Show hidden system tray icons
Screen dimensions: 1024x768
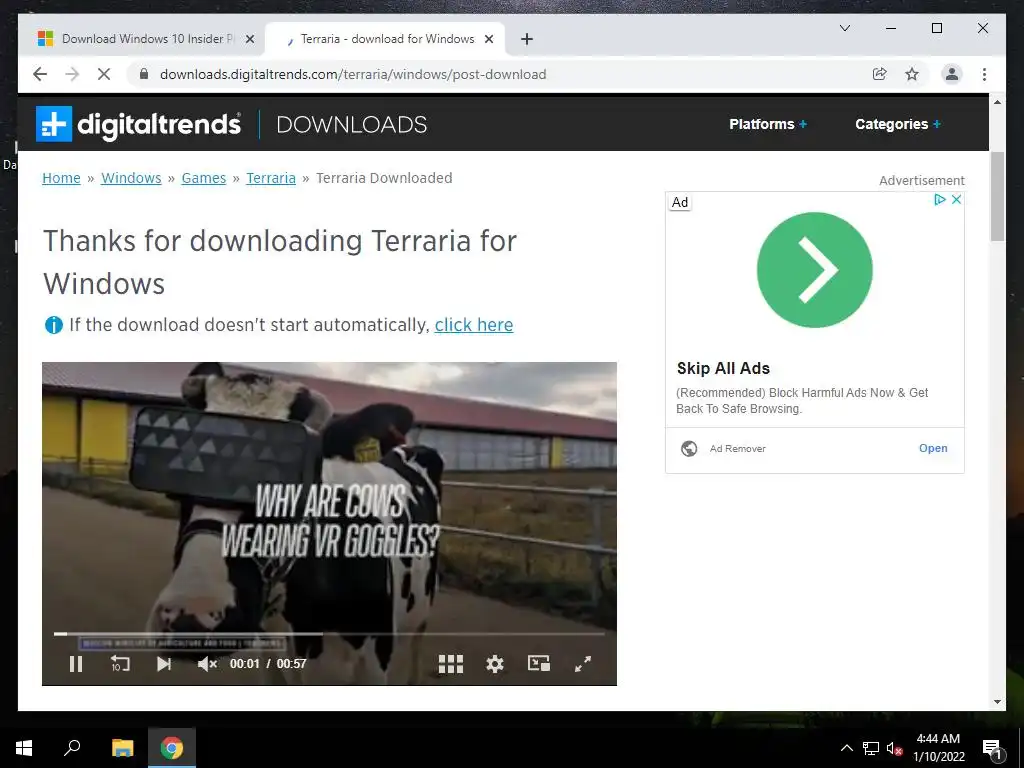click(x=846, y=748)
